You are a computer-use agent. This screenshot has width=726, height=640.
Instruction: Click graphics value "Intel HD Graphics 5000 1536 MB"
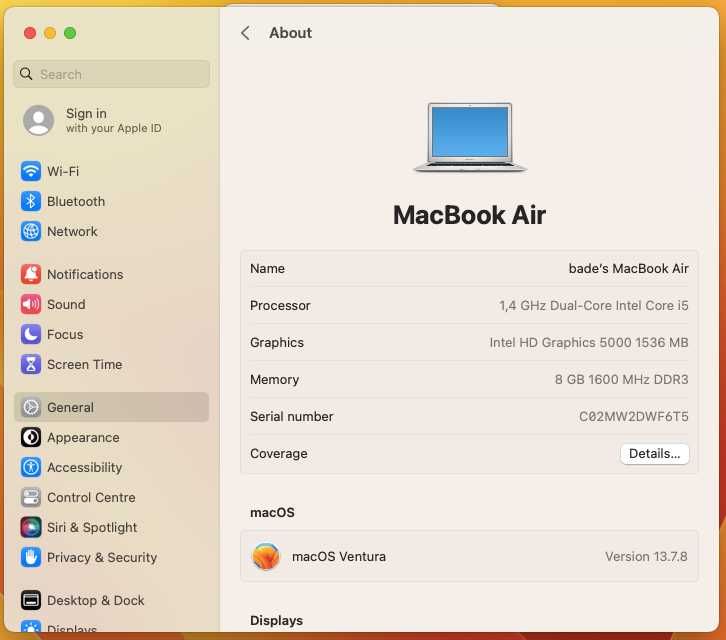(589, 343)
